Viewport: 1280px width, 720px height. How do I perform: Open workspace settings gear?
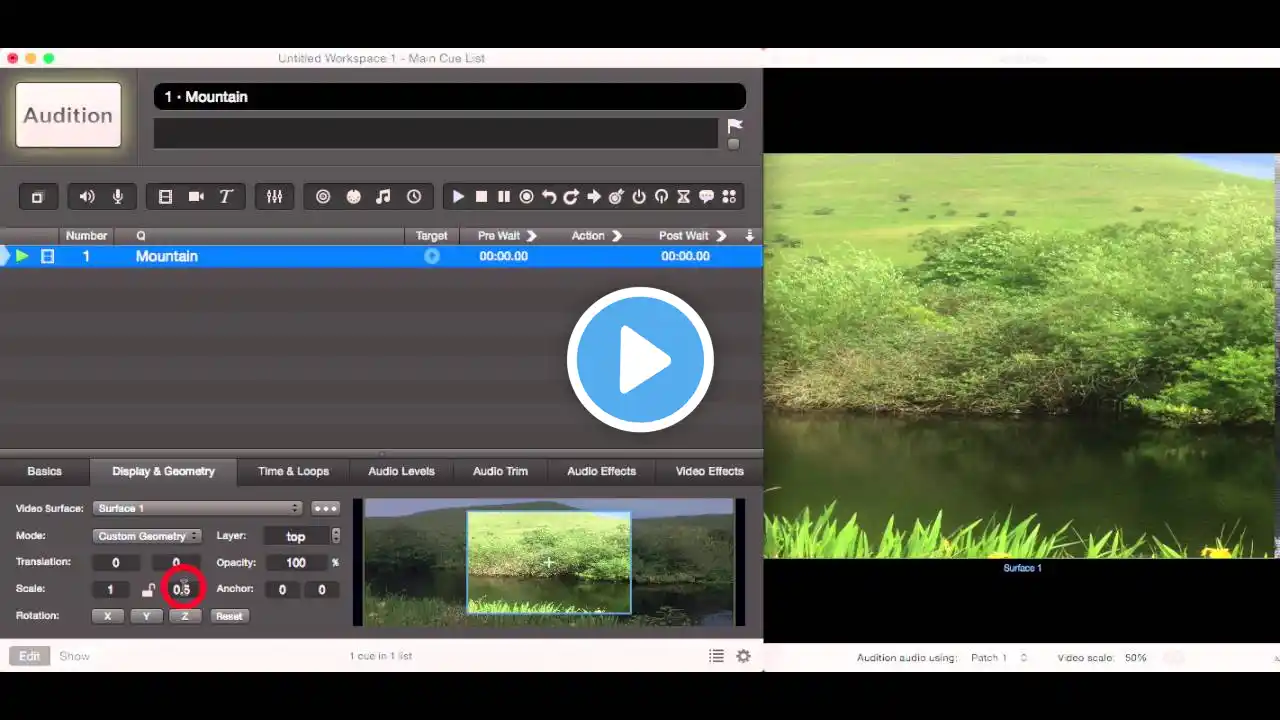743,656
